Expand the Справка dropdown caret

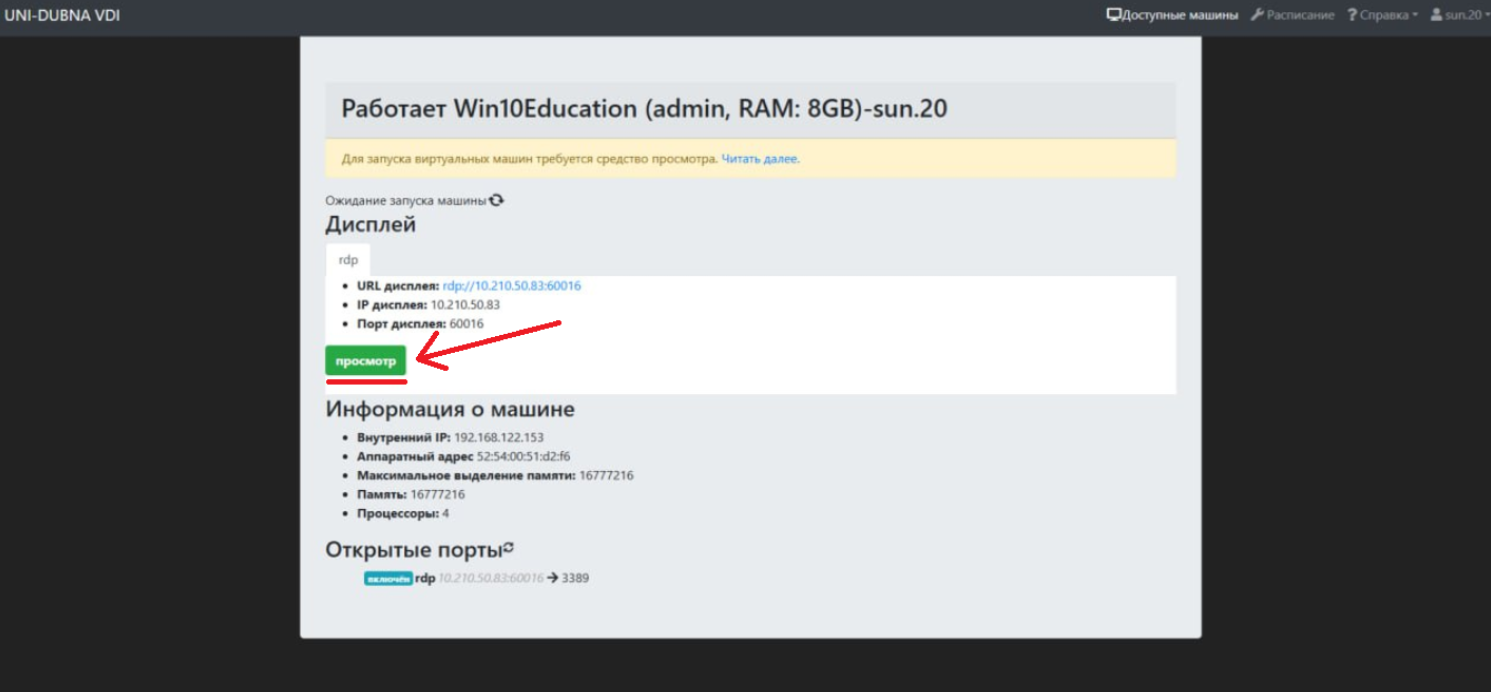point(1415,16)
